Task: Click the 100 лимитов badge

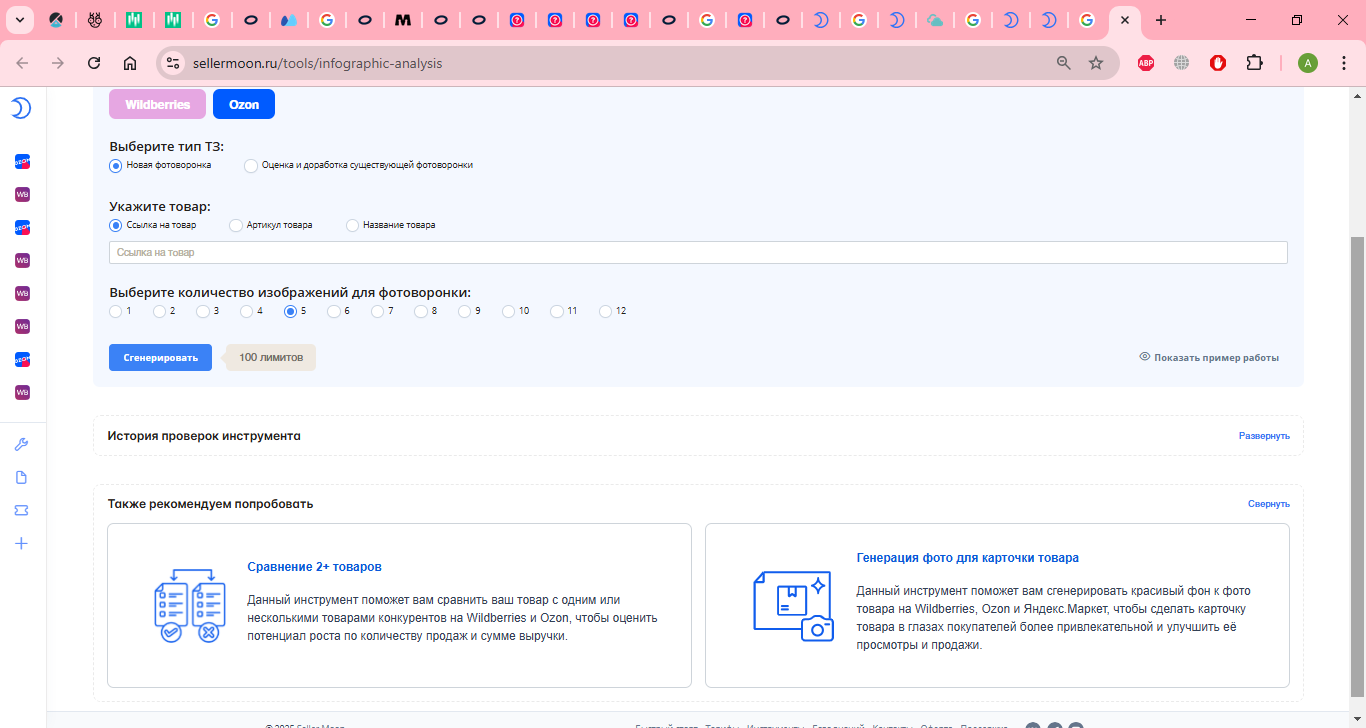Action: [x=270, y=357]
